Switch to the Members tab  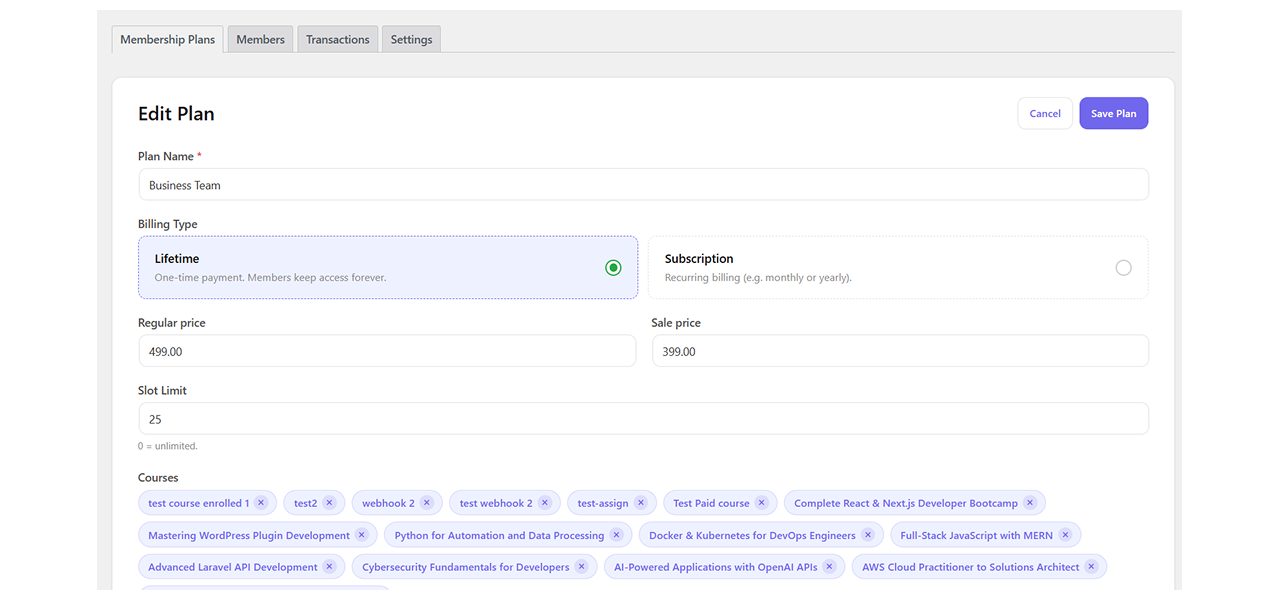point(260,39)
